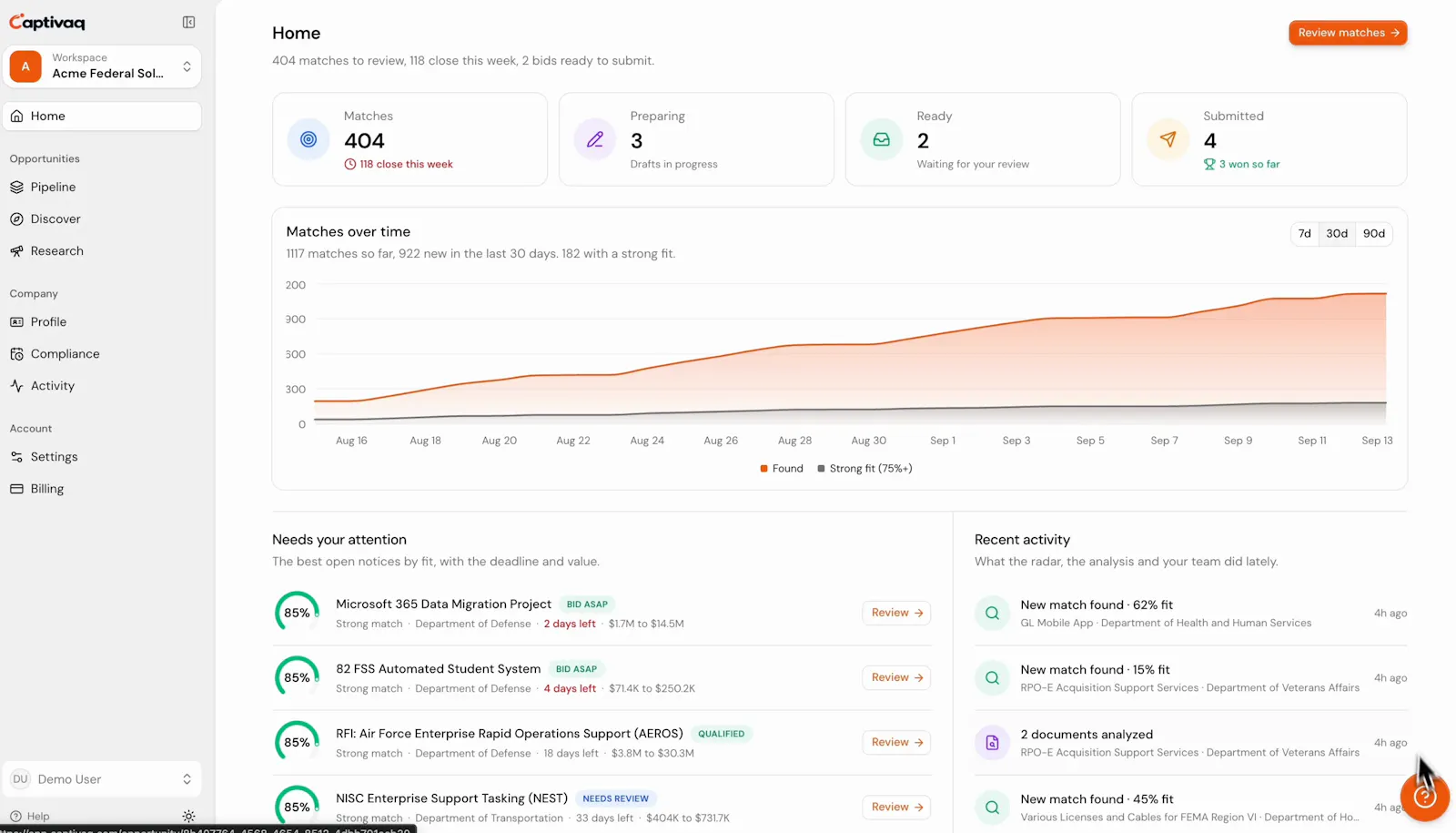The height and width of the screenshot is (833, 1456).
Task: Select the 30d chart range
Action: coord(1337,233)
